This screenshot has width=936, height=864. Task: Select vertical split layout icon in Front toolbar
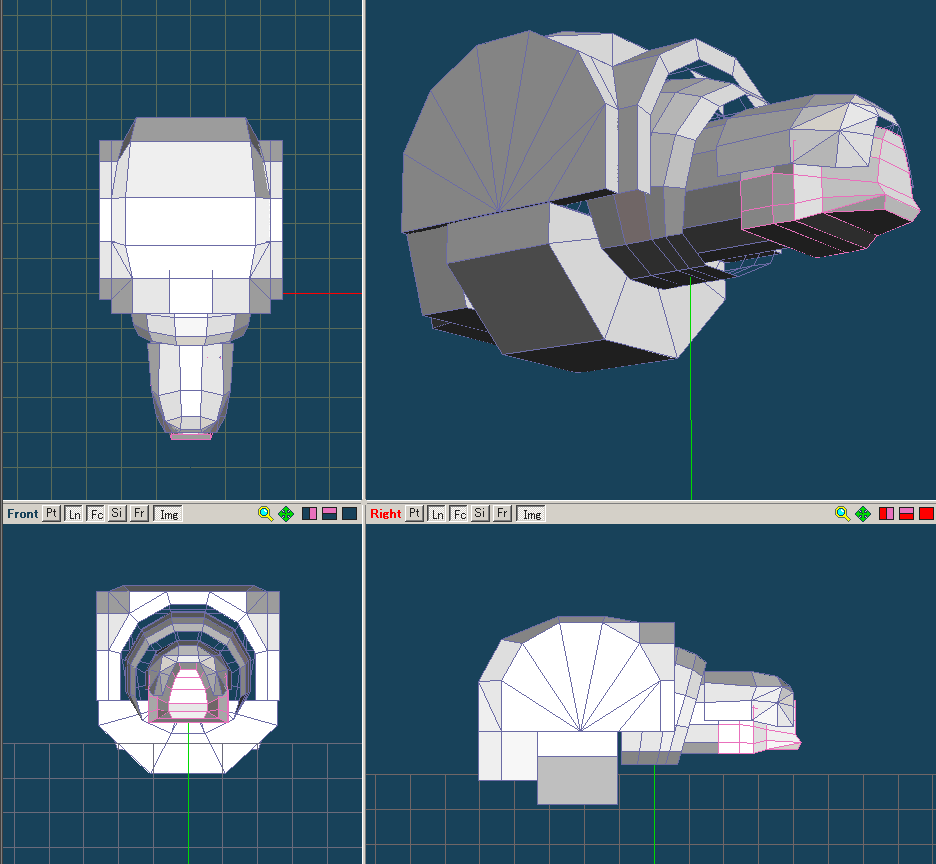[310, 514]
